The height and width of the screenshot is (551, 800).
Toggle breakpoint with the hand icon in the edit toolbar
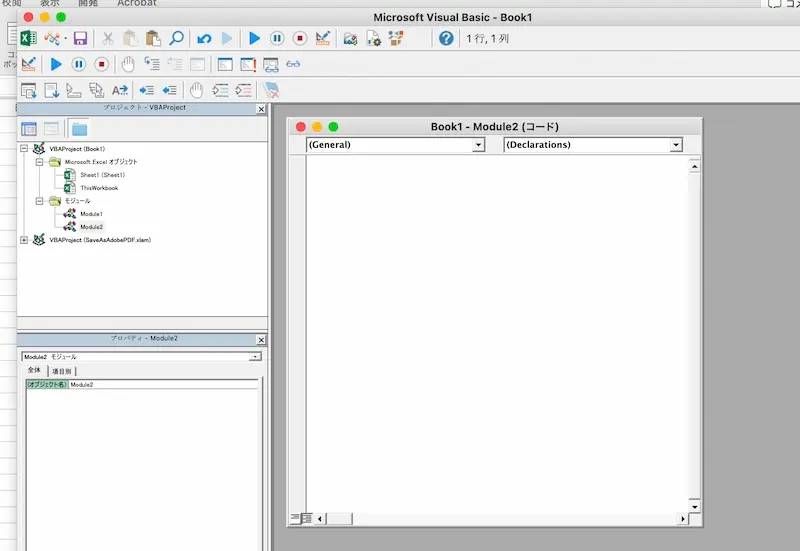coord(196,91)
